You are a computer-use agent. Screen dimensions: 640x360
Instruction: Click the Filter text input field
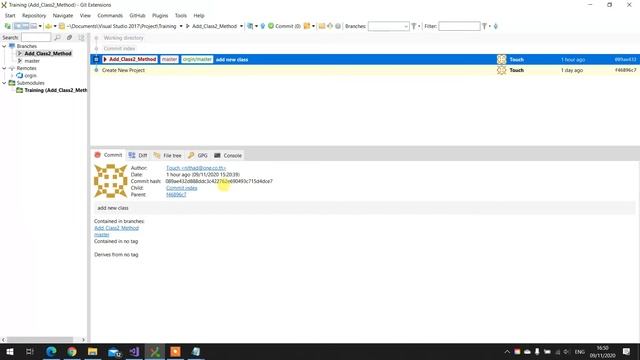pos(459,26)
